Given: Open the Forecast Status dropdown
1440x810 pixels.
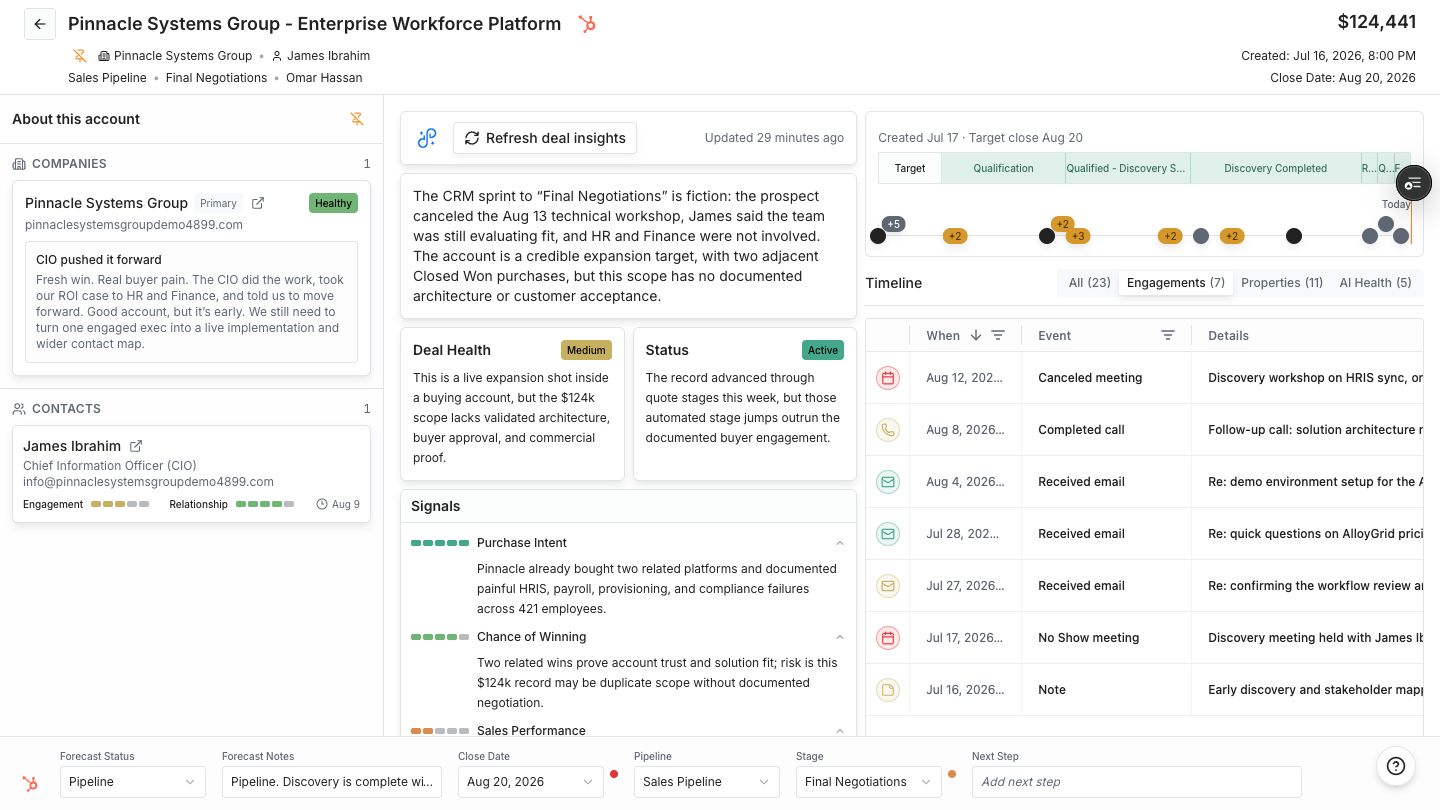Looking at the screenshot, I should [x=133, y=782].
